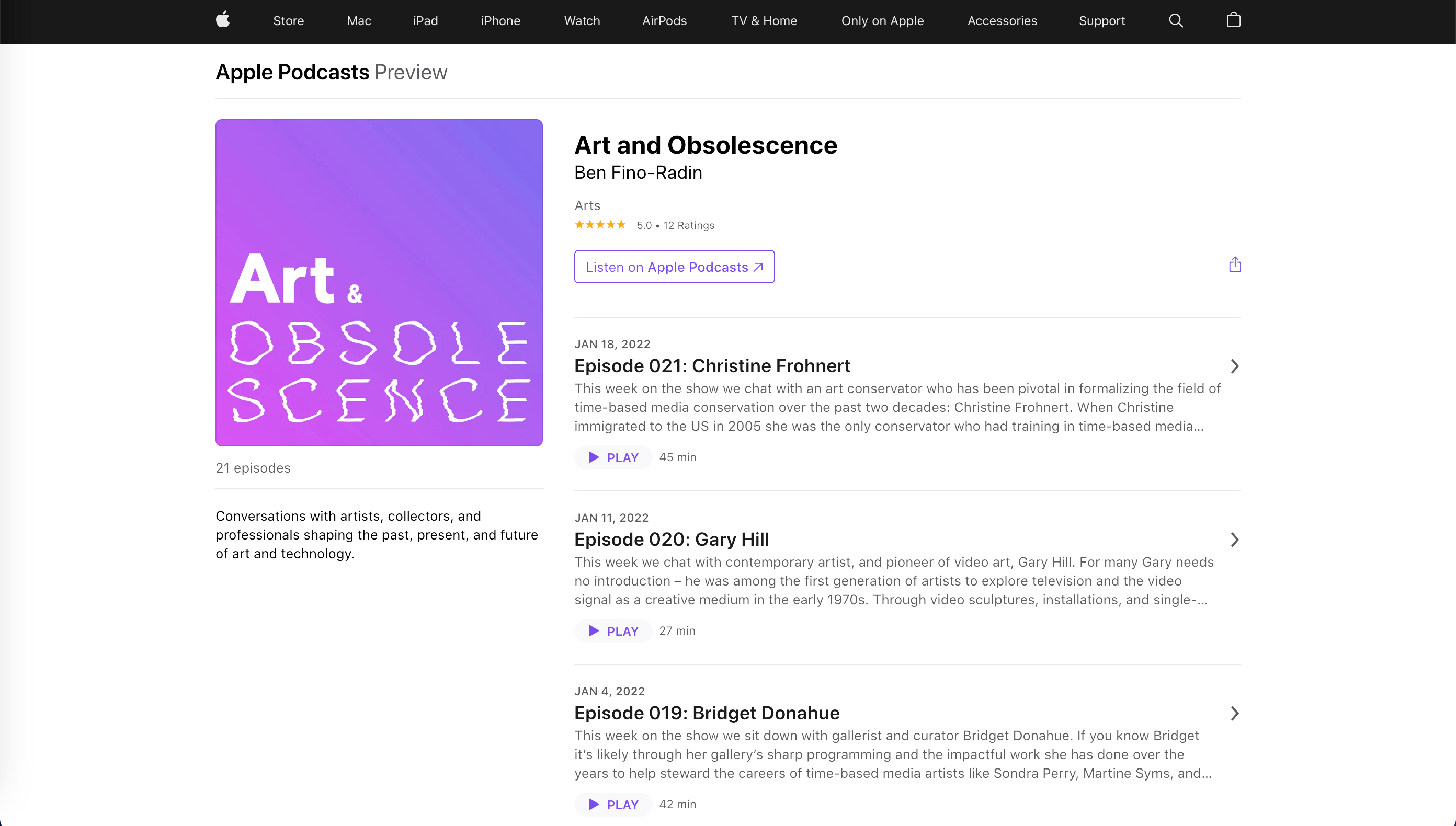Click the share icon beside Listen button

(x=1235, y=265)
